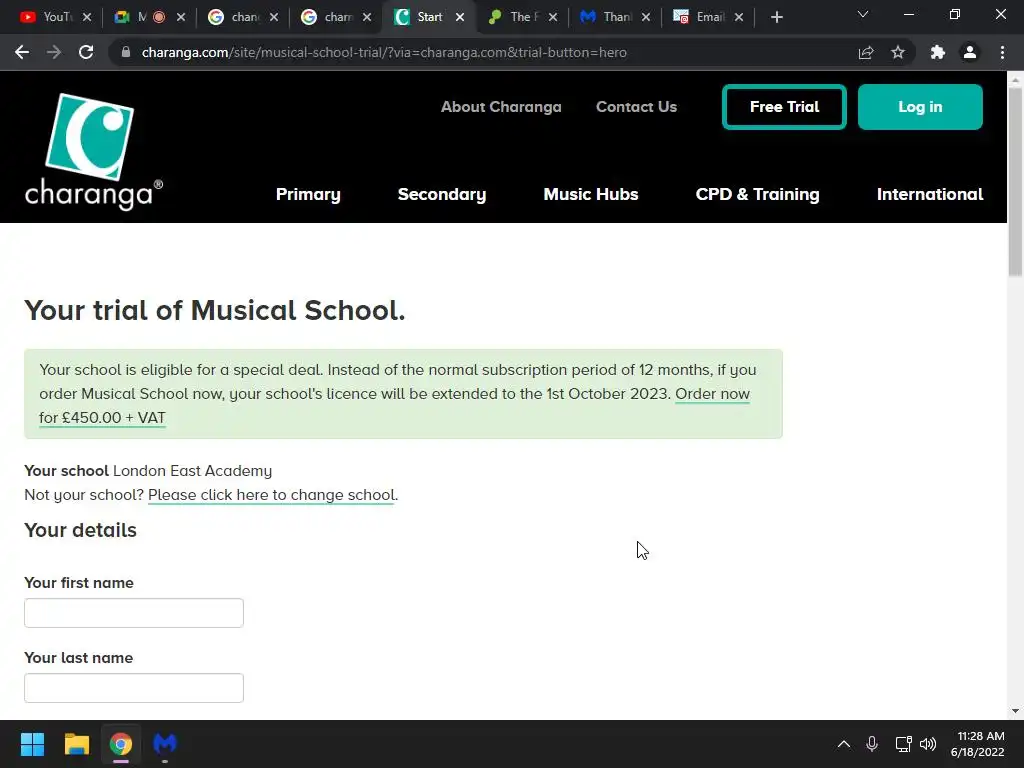1024x768 pixels.
Task: Click the Chrome taskbar icon
Action: coord(121,744)
